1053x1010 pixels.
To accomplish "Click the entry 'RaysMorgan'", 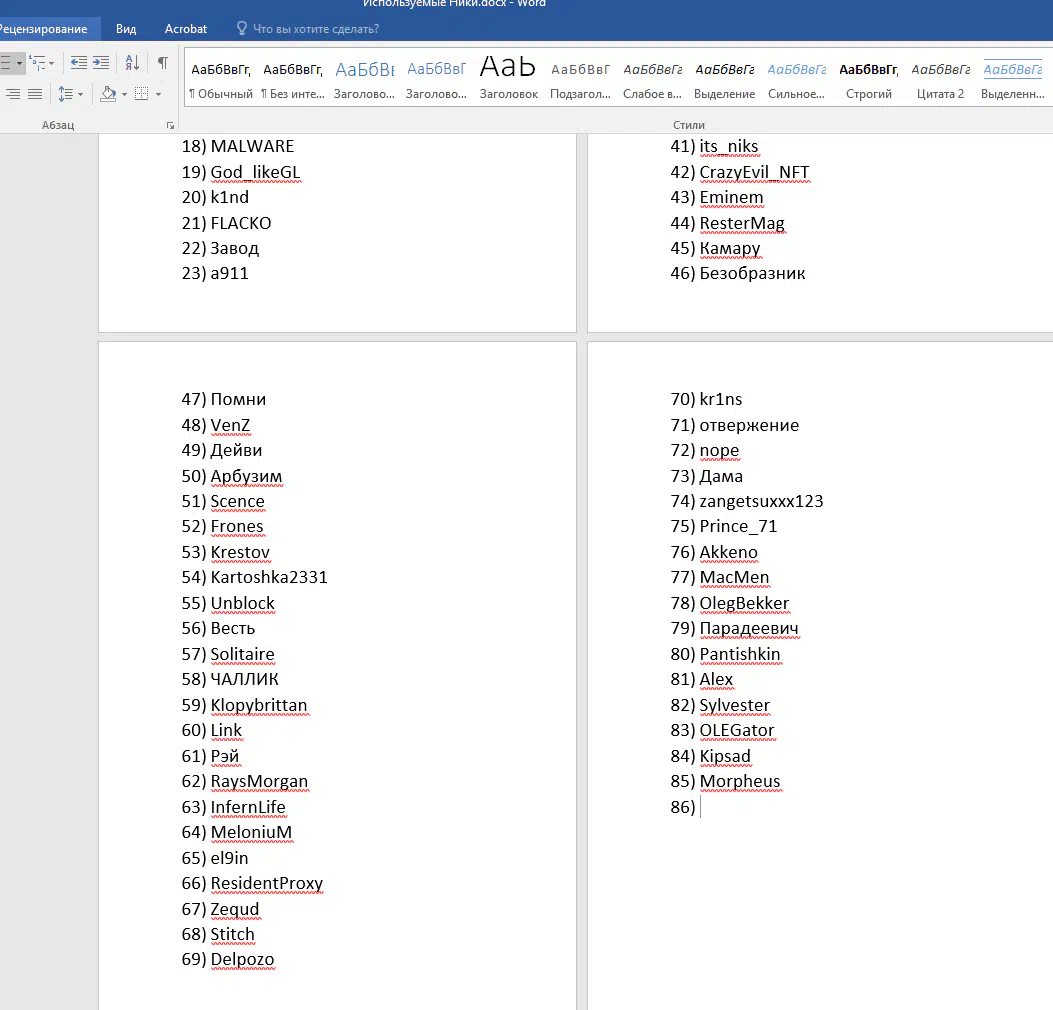I will pos(259,782).
